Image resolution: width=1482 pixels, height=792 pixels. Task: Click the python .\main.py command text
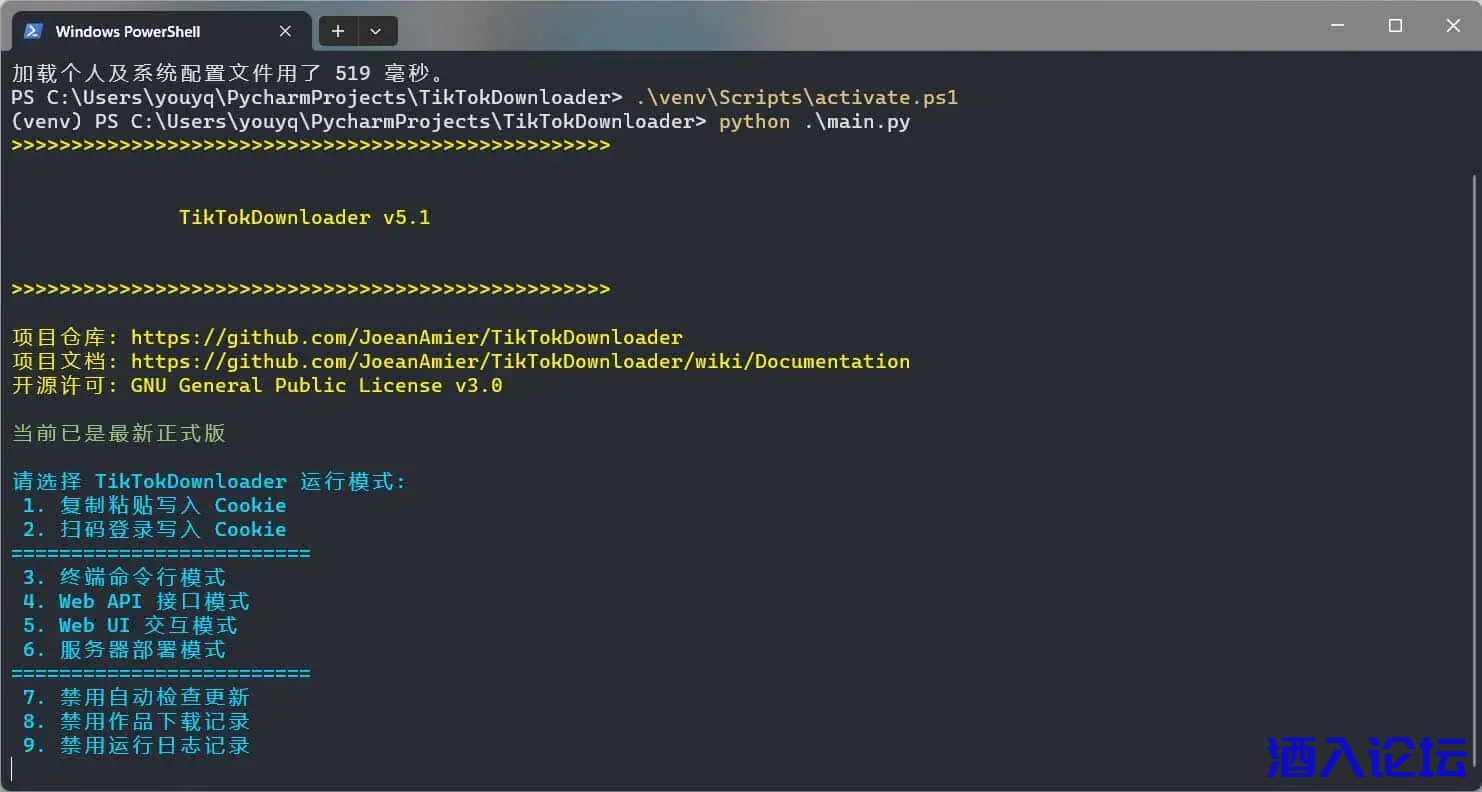pos(814,121)
